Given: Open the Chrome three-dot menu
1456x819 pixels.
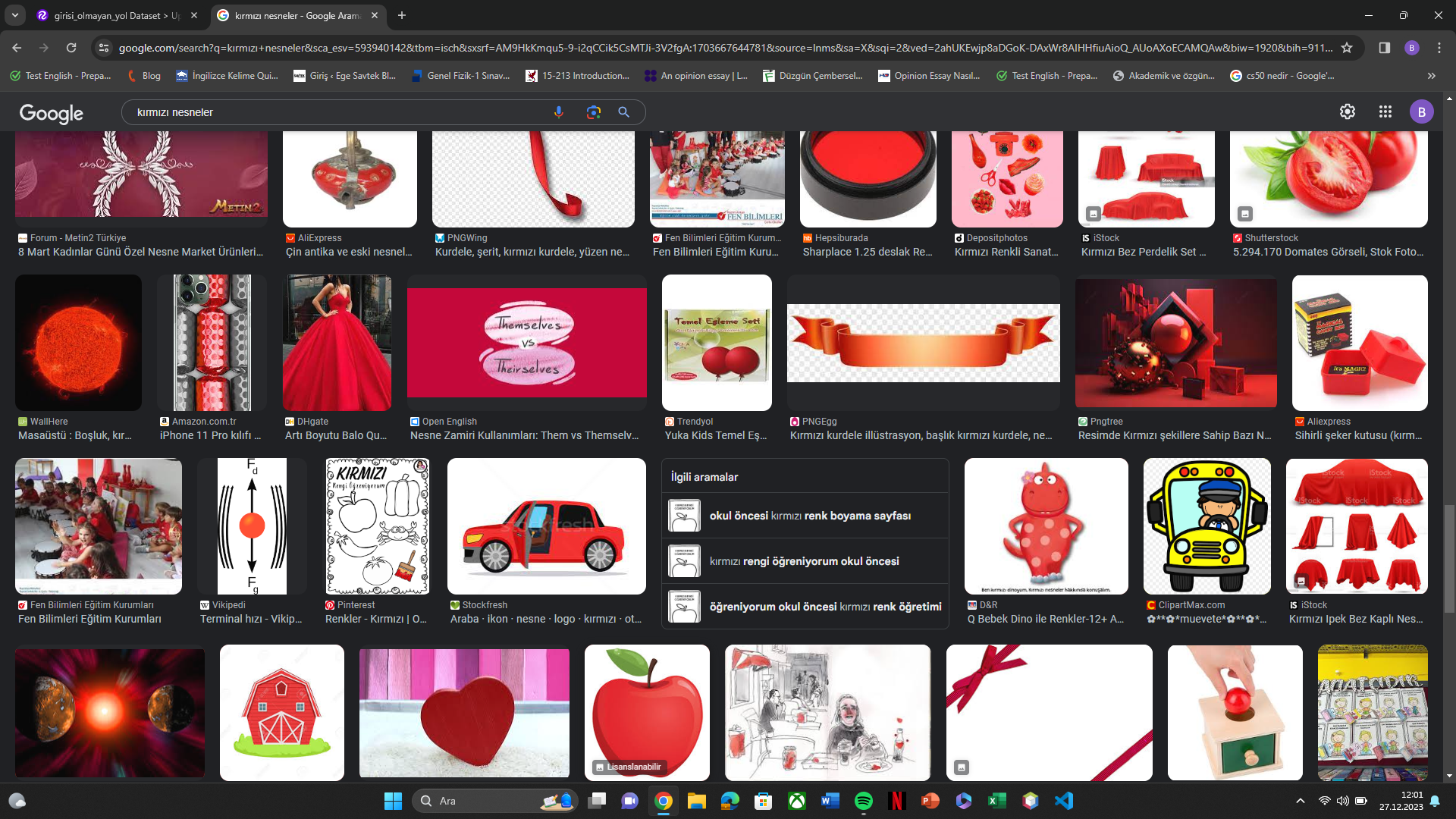Looking at the screenshot, I should pyautogui.click(x=1439, y=47).
